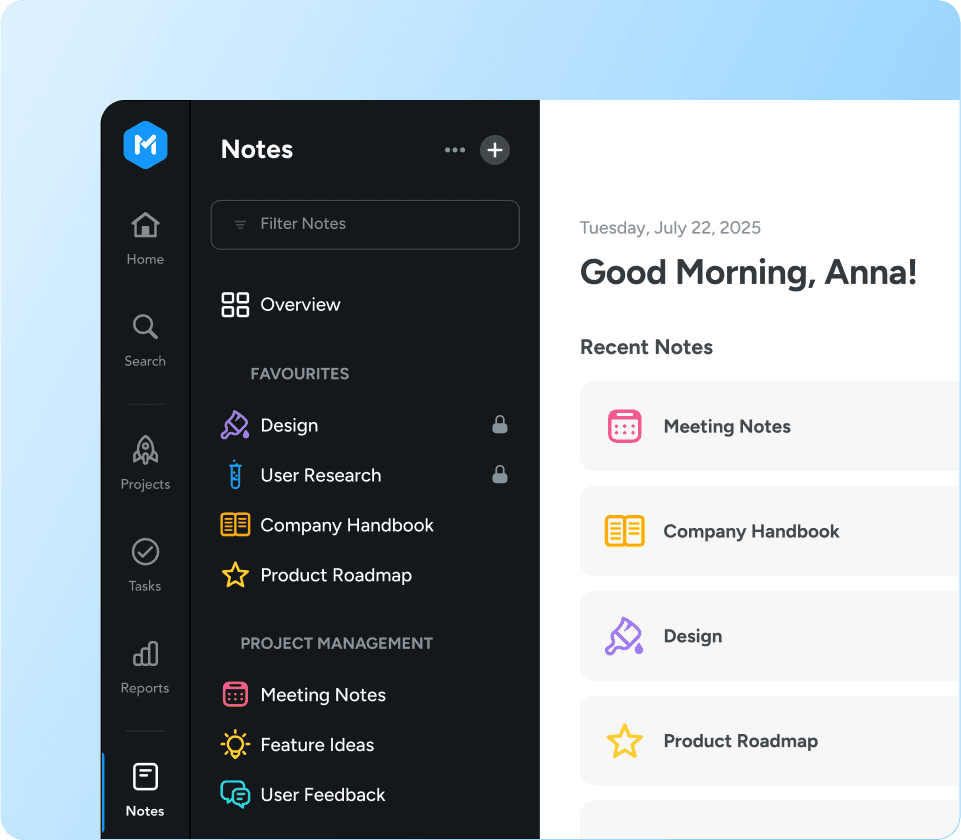Click the plus button to add note
Image resolution: width=961 pixels, height=840 pixels.
[x=495, y=150]
